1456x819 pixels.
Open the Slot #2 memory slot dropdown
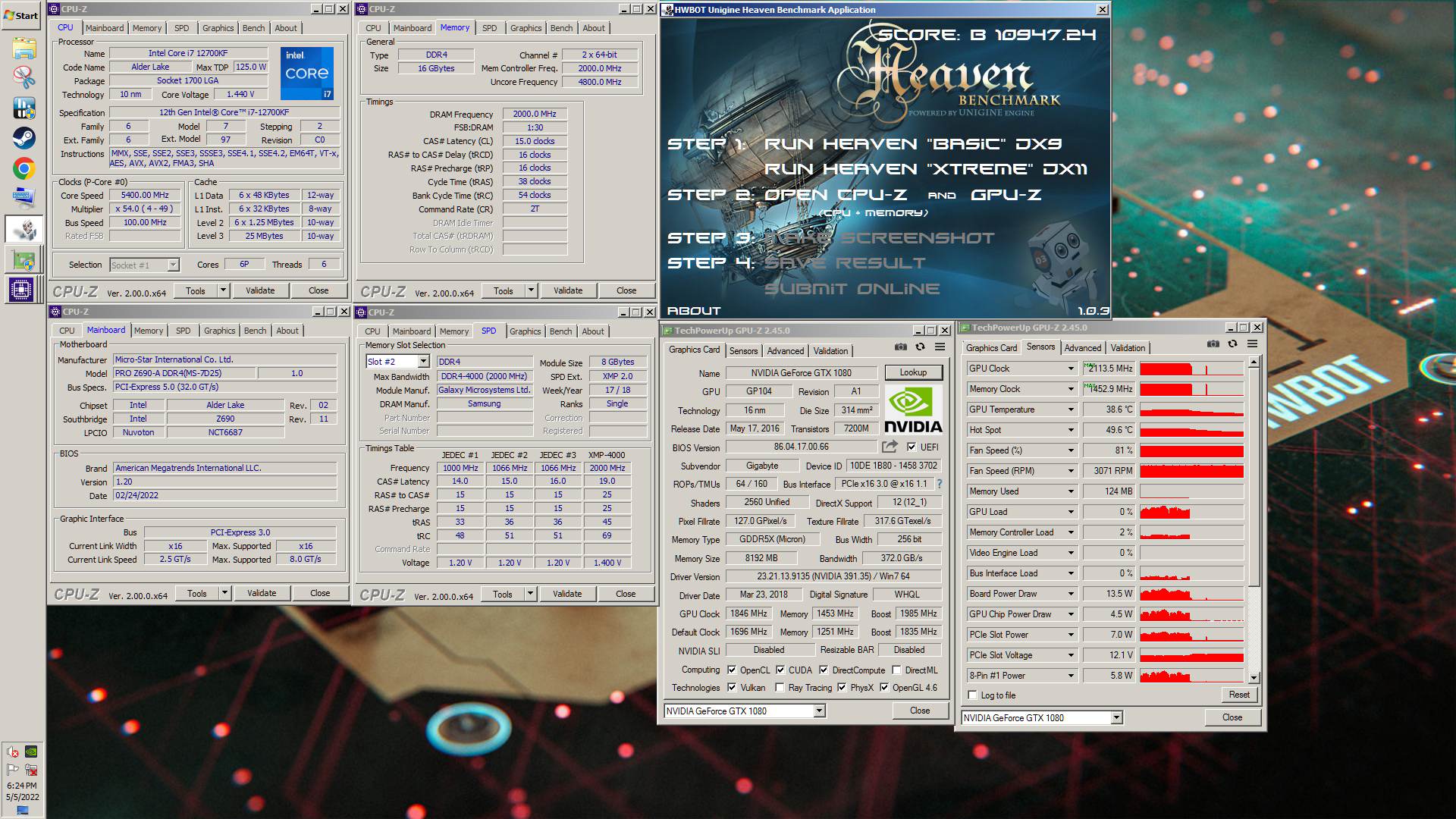click(423, 362)
